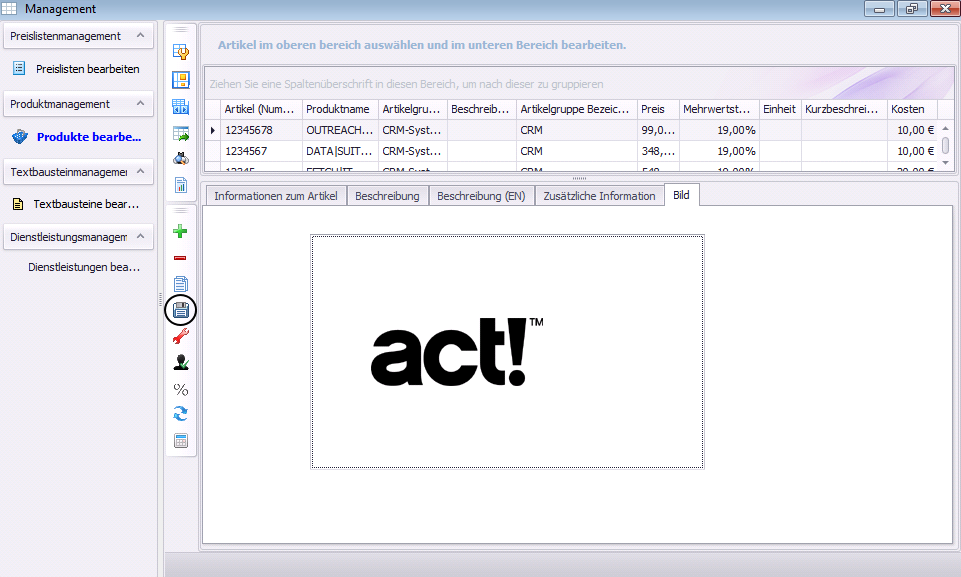Screen dimensions: 961x577
Task: Switch to the Beschreibung tab
Action: point(387,196)
